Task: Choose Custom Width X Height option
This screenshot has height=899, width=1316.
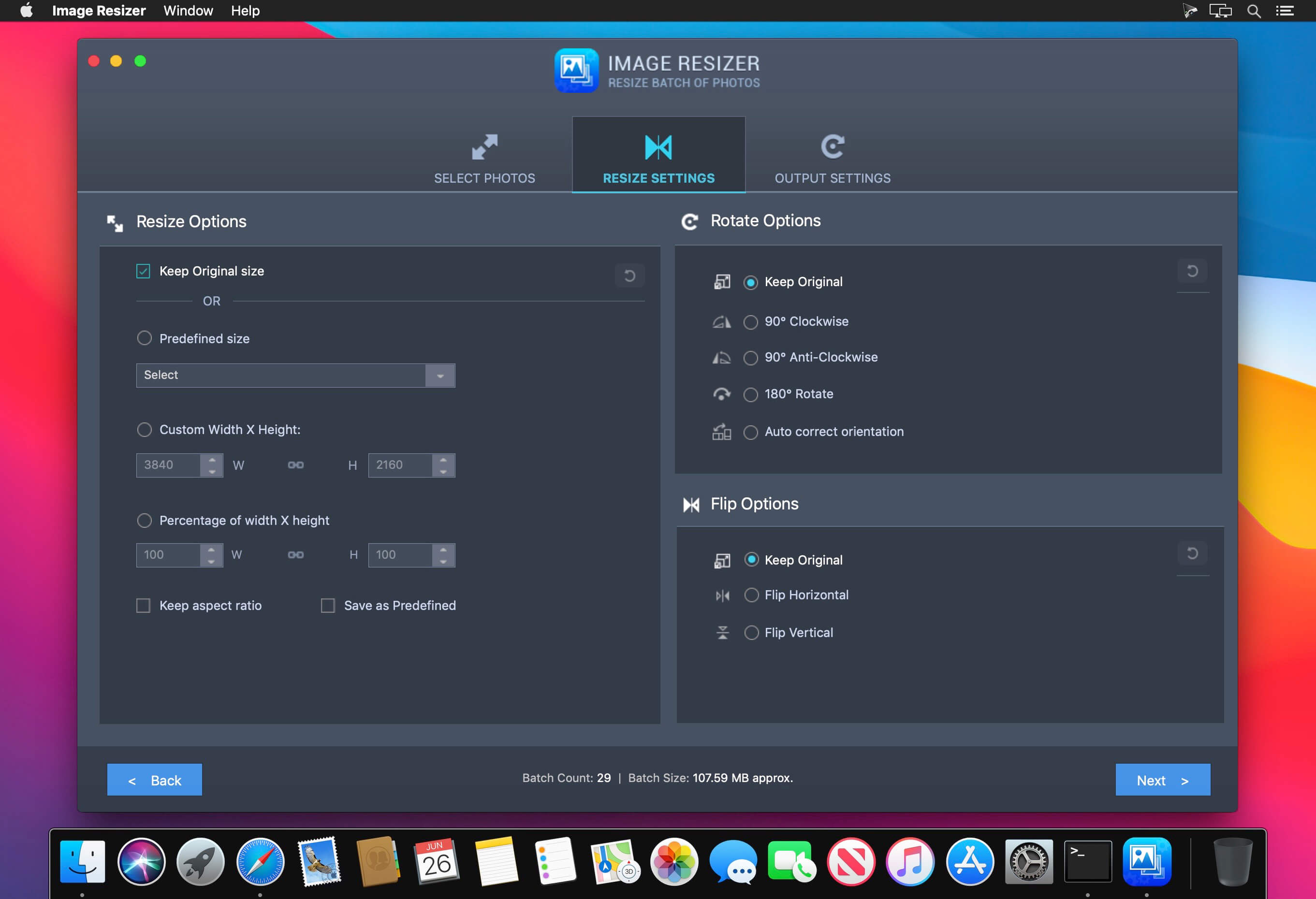Action: [x=145, y=430]
